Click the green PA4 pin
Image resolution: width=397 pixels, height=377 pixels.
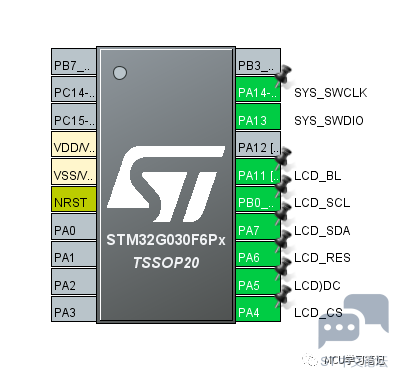258,309
